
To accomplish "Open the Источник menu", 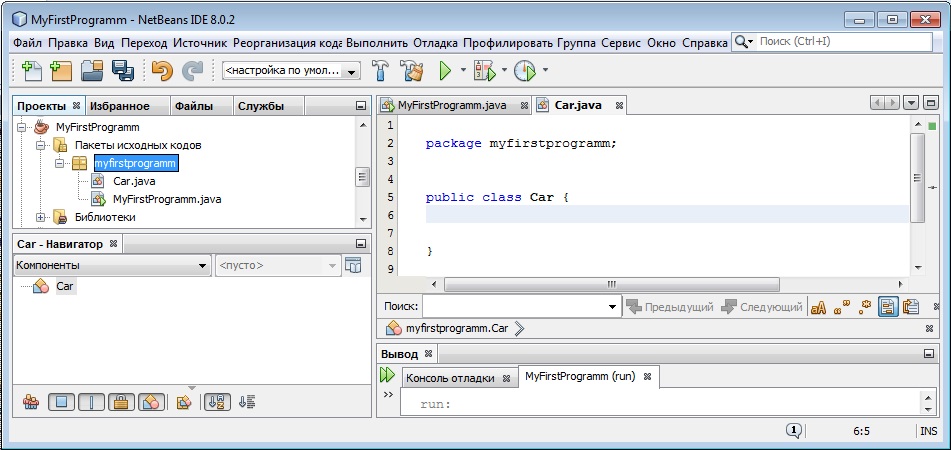I will pos(200,42).
